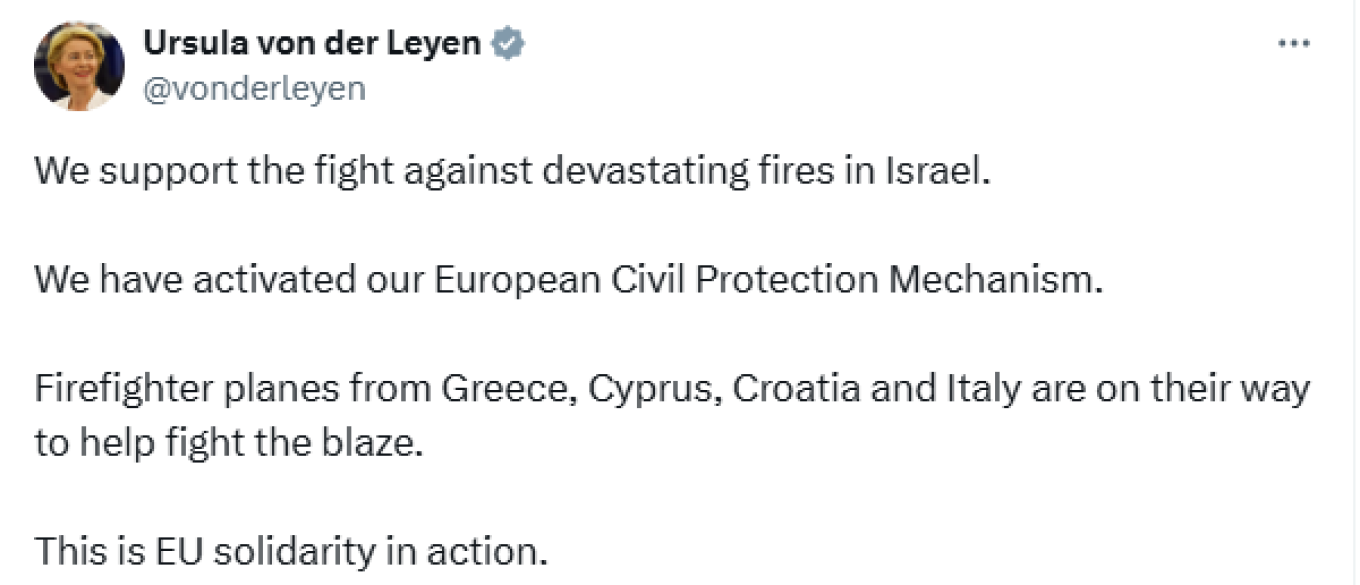The height and width of the screenshot is (585, 1360).
Task: Click the sentence about devastating fires
Action: point(512,170)
